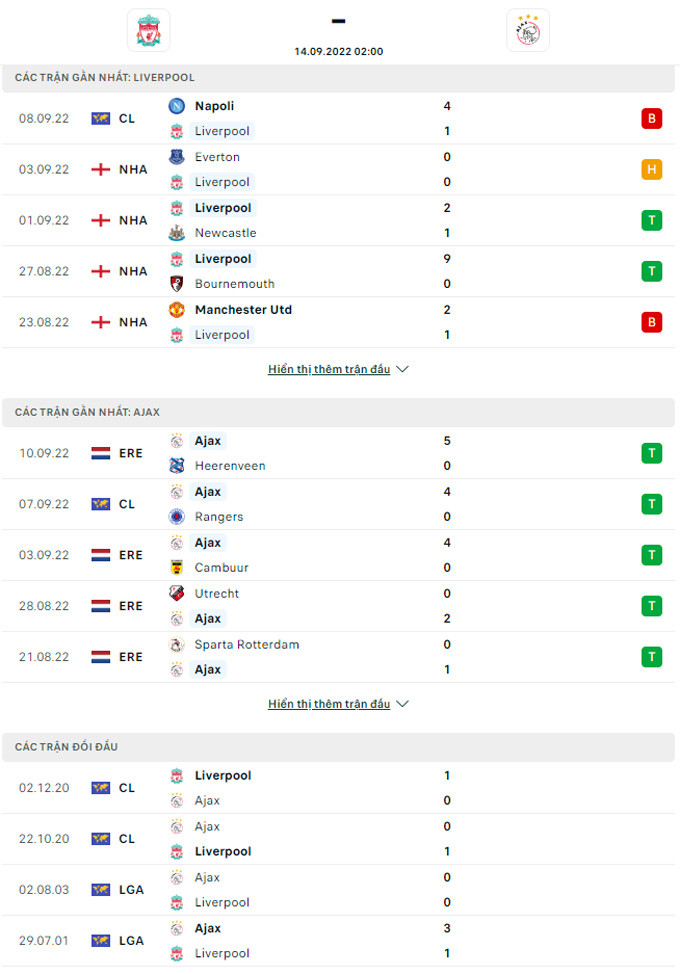This screenshot has width=680, height=974.
Task: Click the orange H draw badge for Everton match
Action: click(652, 170)
